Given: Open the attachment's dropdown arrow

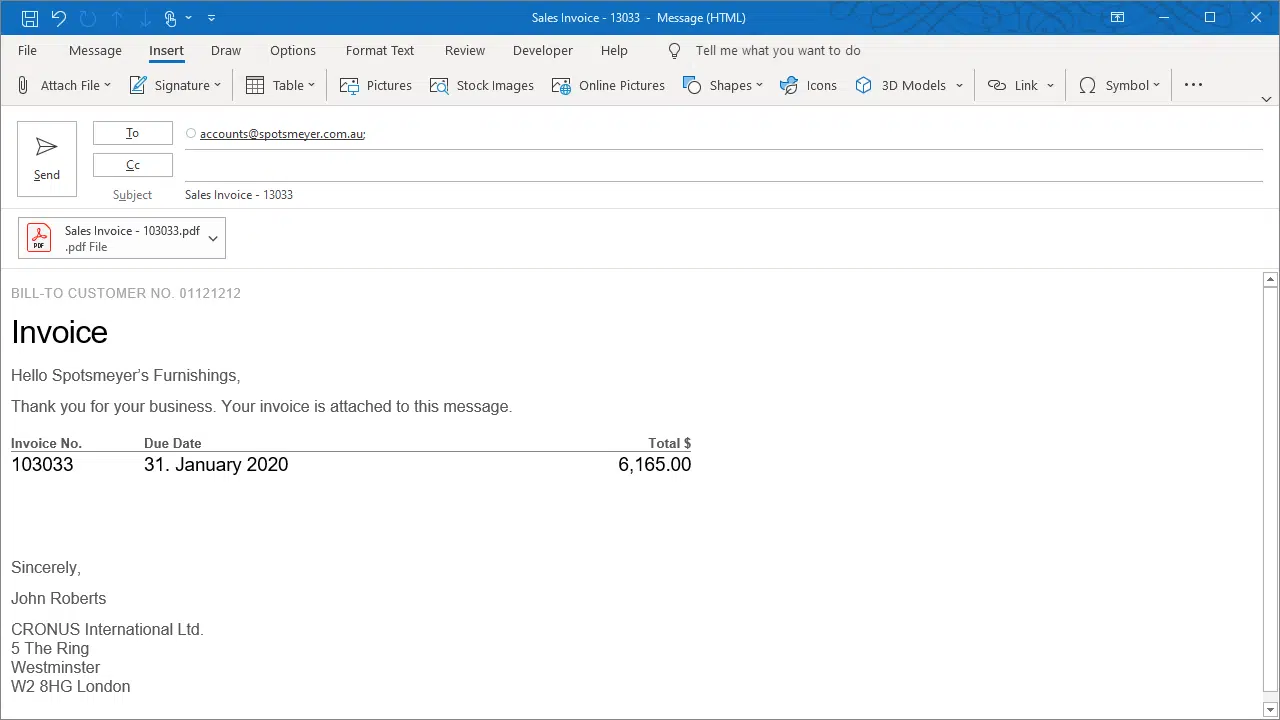Looking at the screenshot, I should tap(213, 238).
